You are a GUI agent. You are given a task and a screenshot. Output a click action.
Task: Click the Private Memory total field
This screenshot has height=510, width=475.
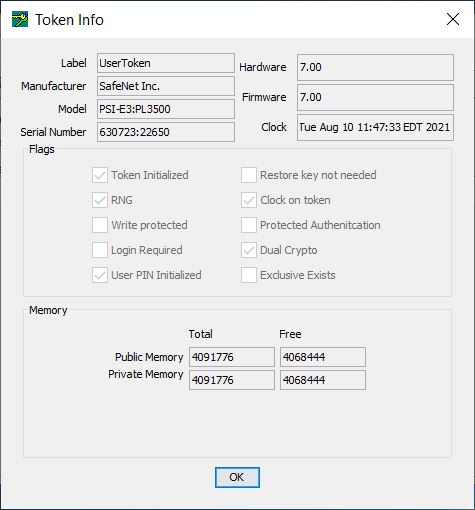click(232, 380)
